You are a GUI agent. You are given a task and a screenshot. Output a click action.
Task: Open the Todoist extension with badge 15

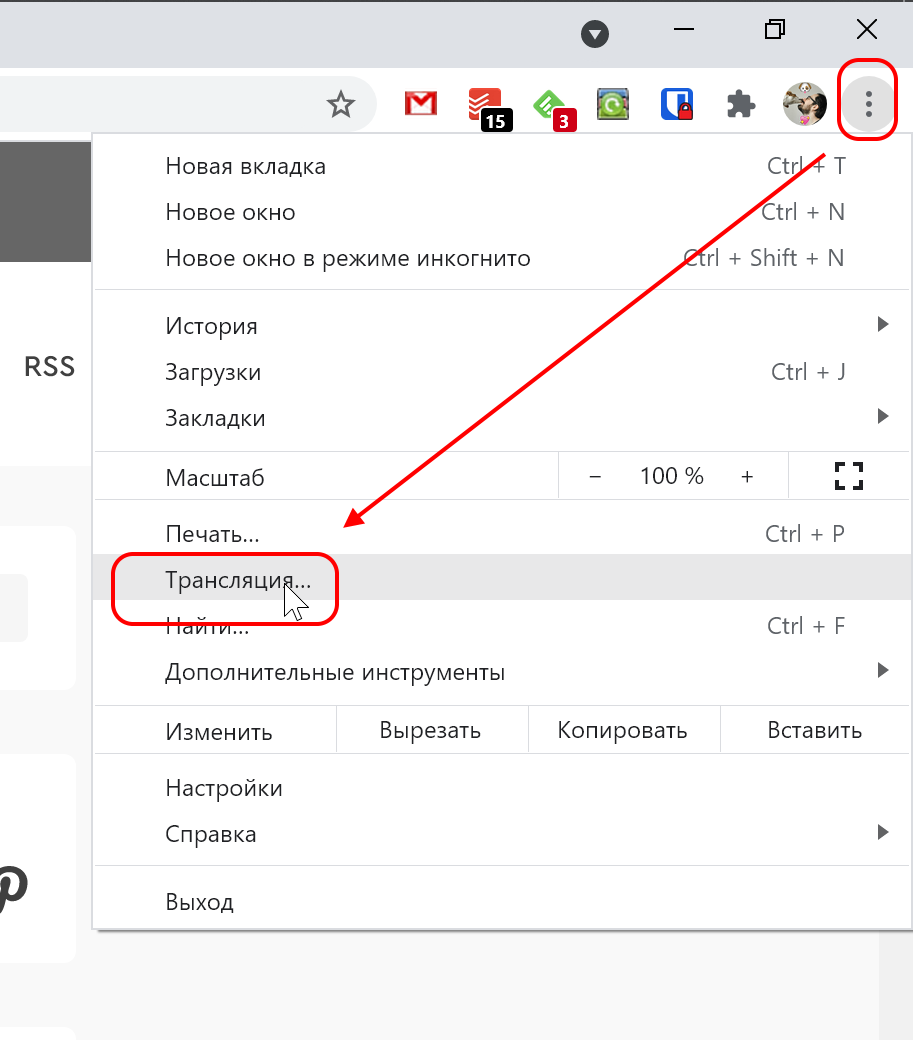click(x=487, y=106)
